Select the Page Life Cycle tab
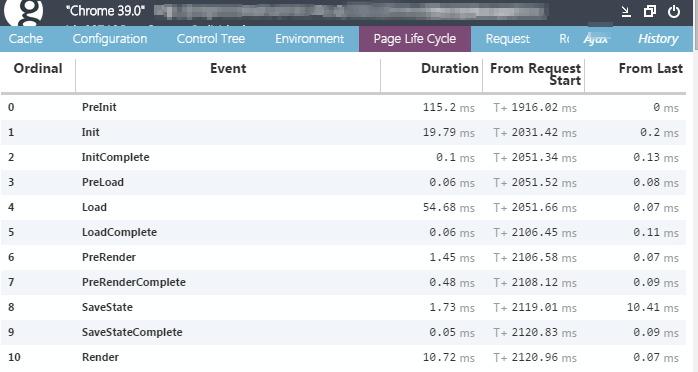This screenshot has width=698, height=372. point(415,39)
